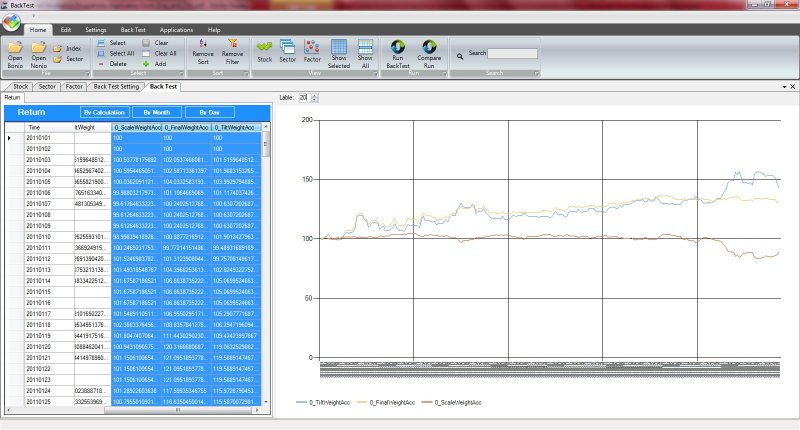Click the 0_FinalWeightAcc column header
Viewport: 800px width, 430px height.
pos(186,128)
